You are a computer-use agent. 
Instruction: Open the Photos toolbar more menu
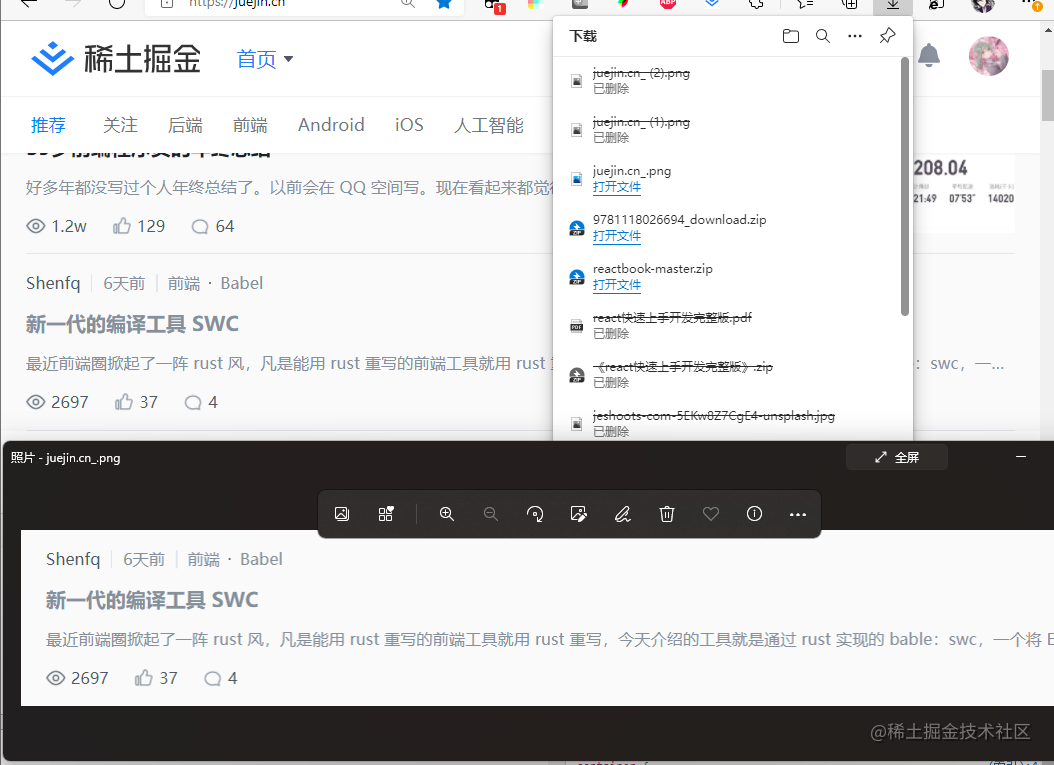tap(798, 514)
